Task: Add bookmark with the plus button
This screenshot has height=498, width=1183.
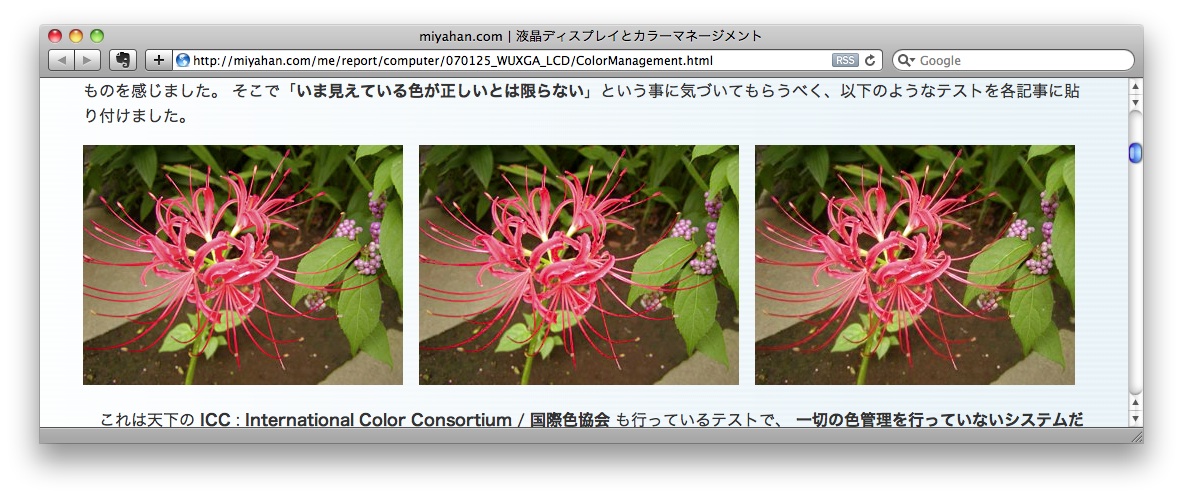Action: (x=158, y=60)
